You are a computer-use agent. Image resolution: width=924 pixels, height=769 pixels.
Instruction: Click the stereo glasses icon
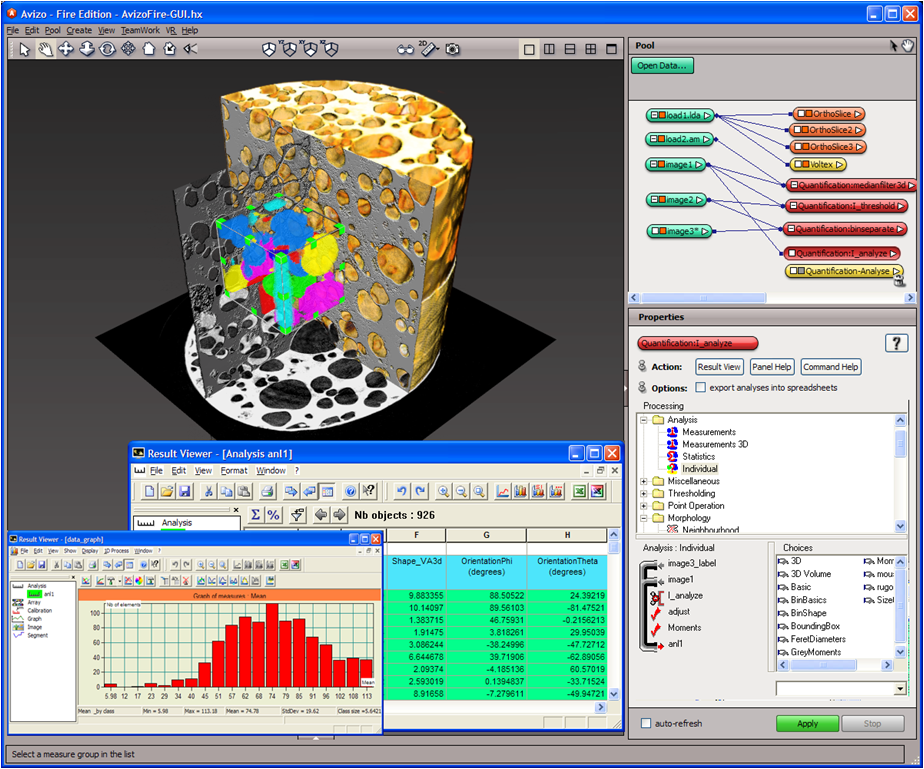coord(405,49)
